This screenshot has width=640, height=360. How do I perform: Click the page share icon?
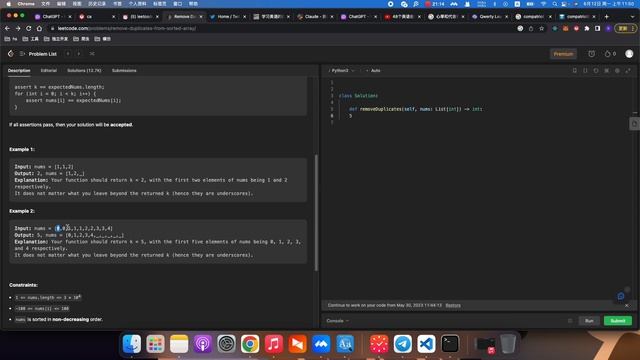pos(531,29)
